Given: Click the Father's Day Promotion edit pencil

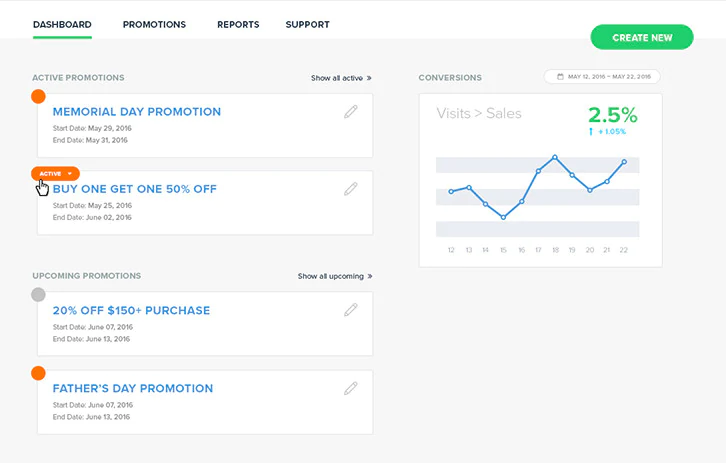Looking at the screenshot, I should click(351, 388).
